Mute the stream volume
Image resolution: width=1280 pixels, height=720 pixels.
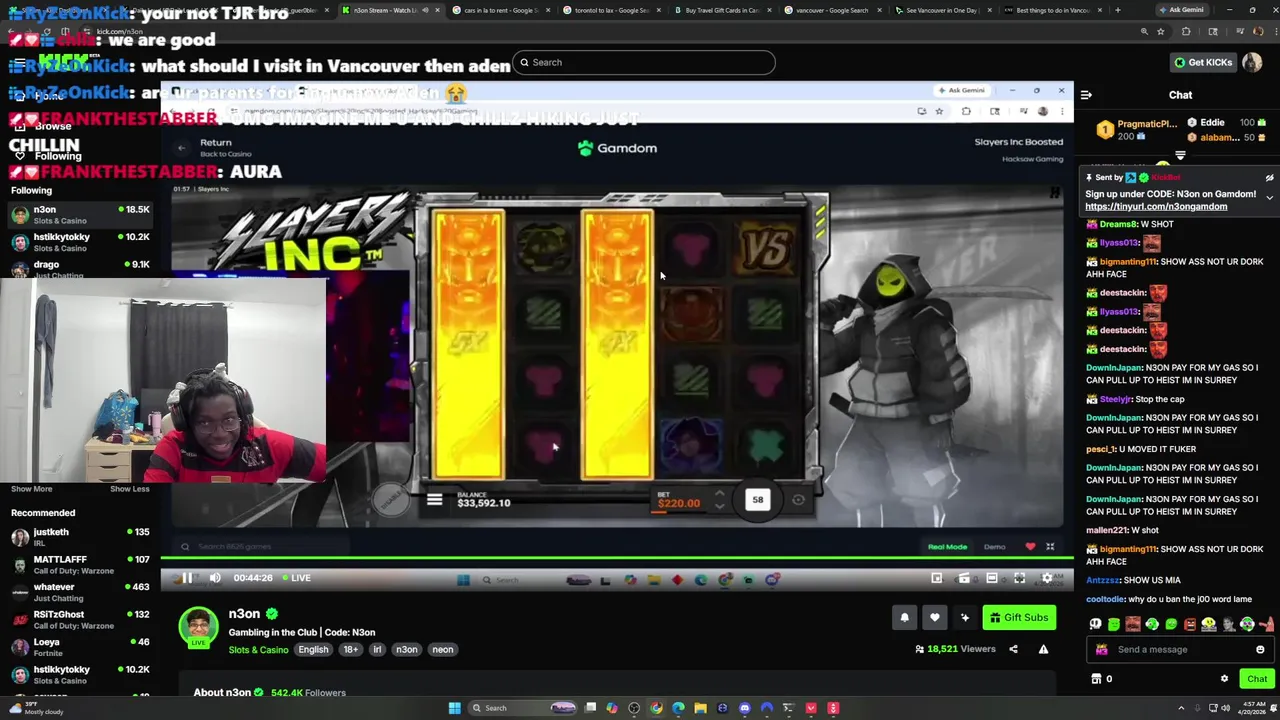tap(215, 578)
